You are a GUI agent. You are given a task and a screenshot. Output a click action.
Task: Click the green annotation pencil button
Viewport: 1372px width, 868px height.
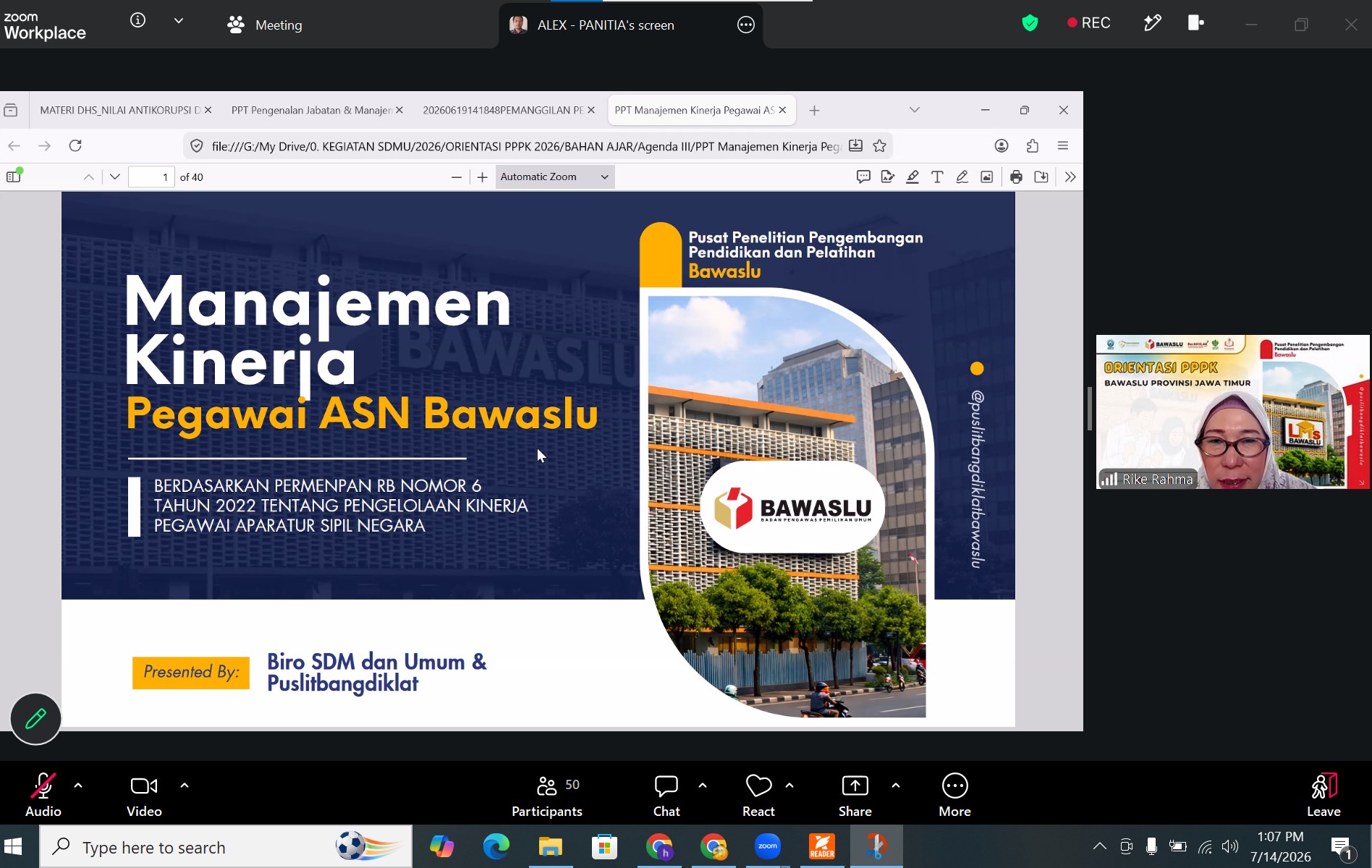[x=35, y=718]
